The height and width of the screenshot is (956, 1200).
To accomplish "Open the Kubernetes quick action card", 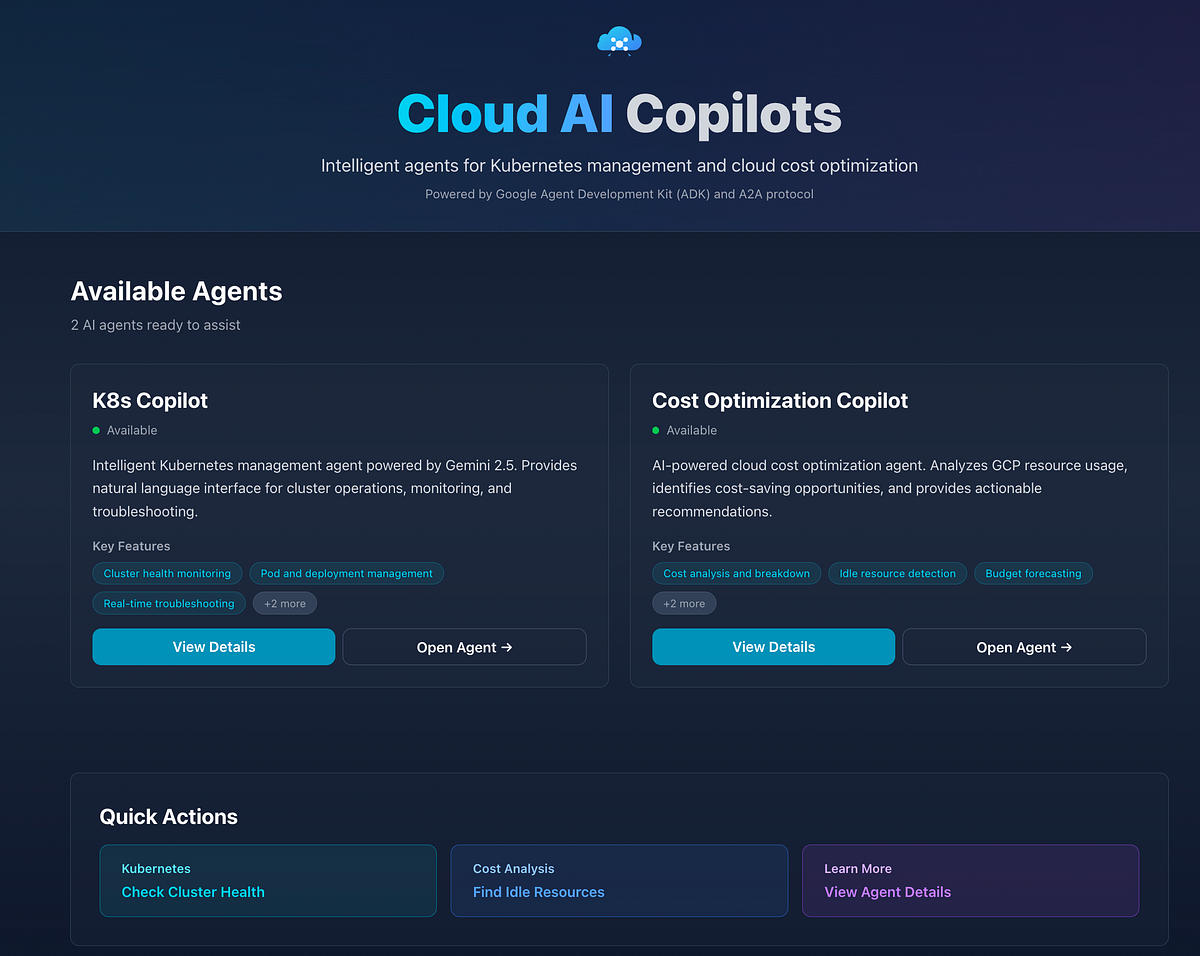I will pos(267,880).
